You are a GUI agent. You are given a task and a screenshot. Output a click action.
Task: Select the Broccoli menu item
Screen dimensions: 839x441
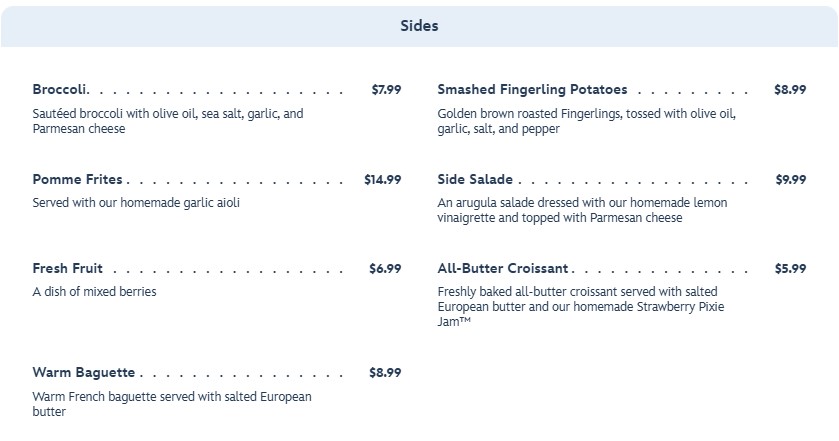click(x=60, y=89)
